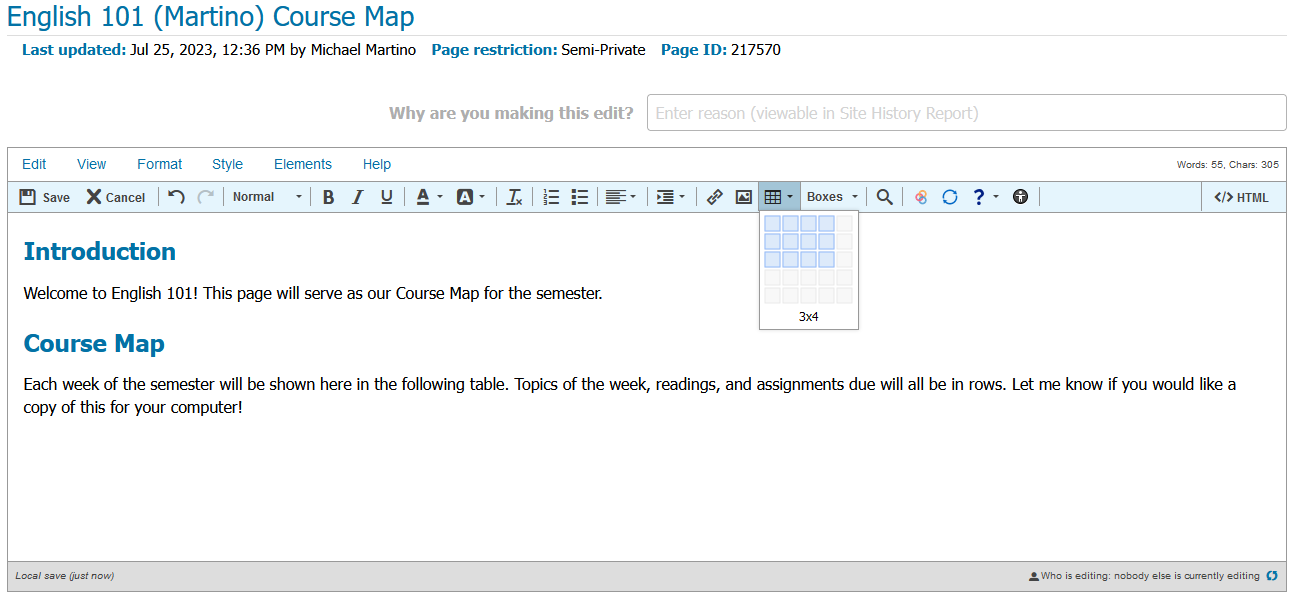Click the accessibility checker icon
Screen dimensions: 1291x593
click(1020, 197)
